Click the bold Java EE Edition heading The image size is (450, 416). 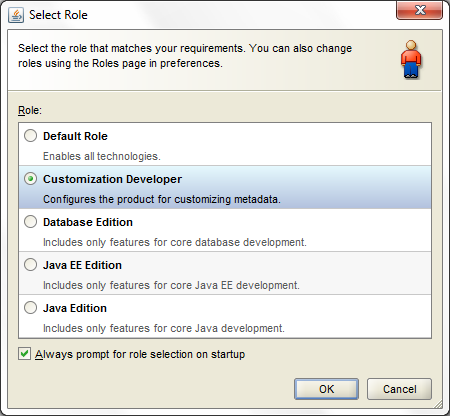[82, 265]
